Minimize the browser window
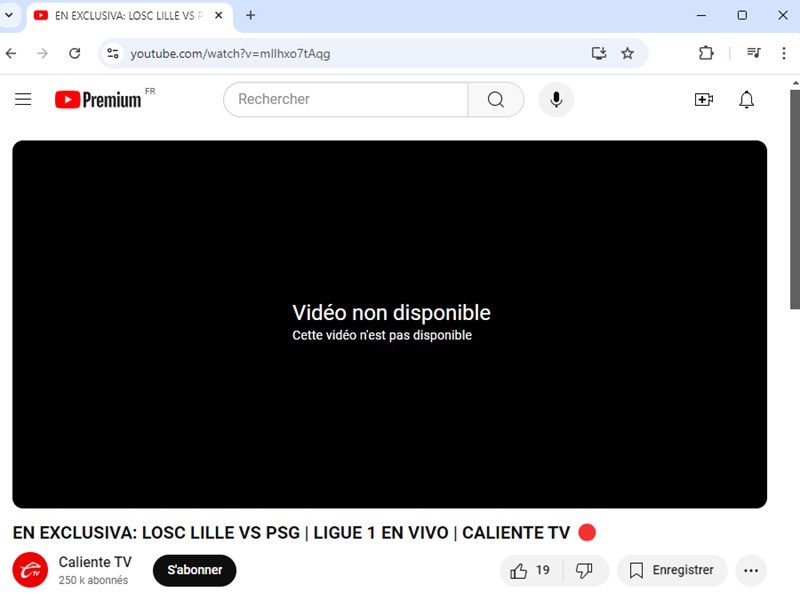Image resolution: width=800 pixels, height=600 pixels. [x=702, y=15]
